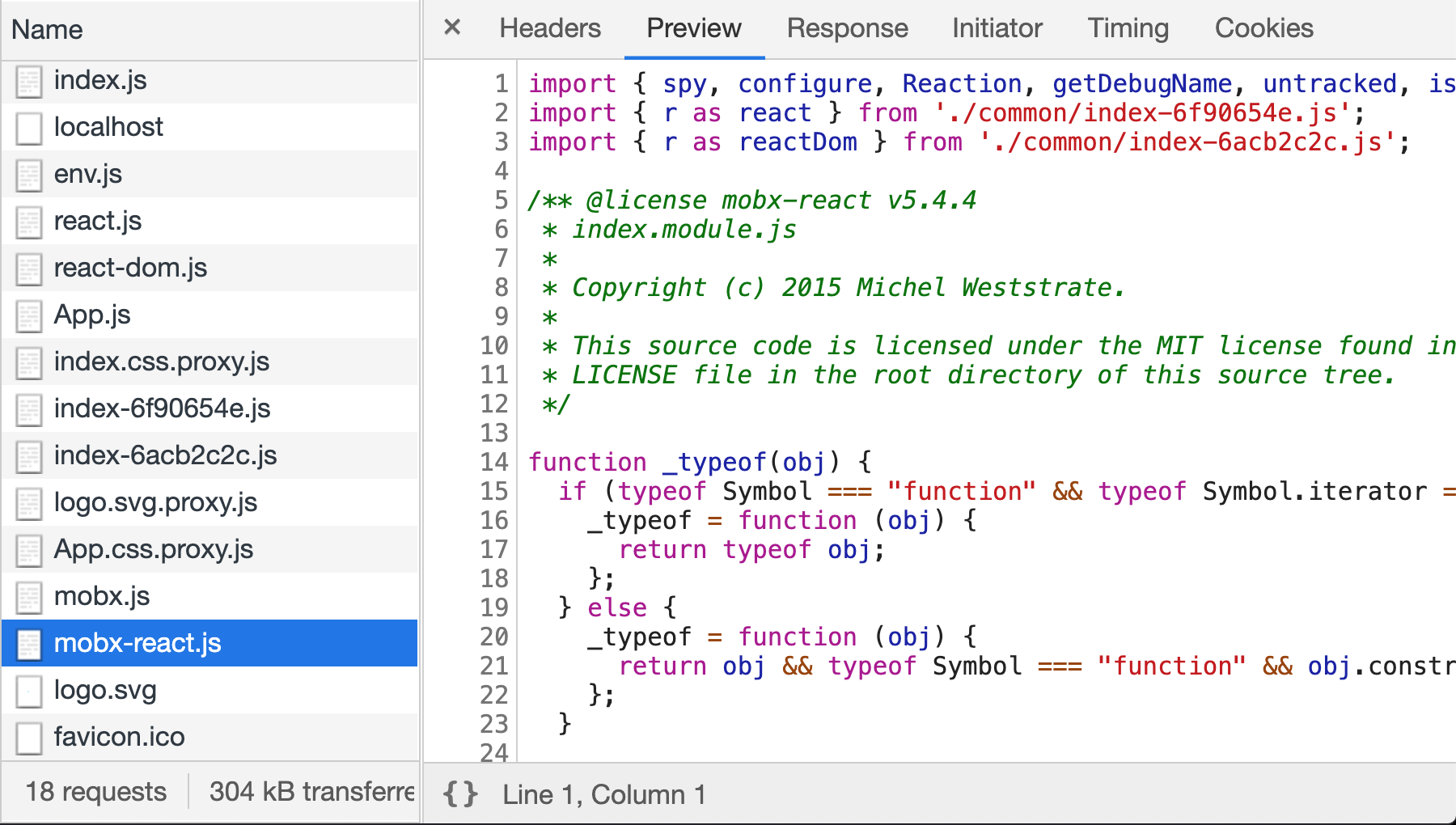Select the favicon.ico request

click(210, 737)
